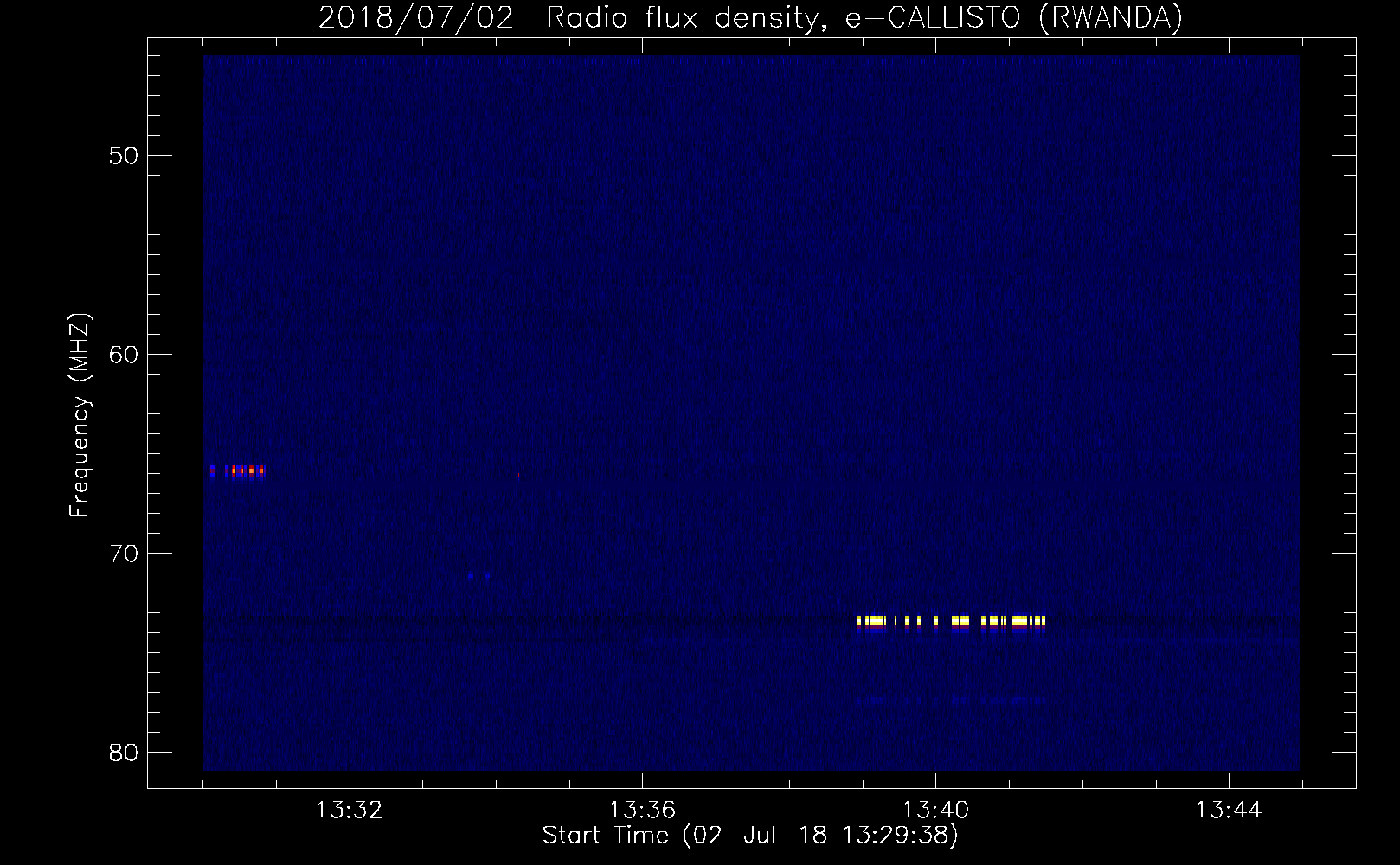This screenshot has height=865, width=1400.
Task: Click the bright yellow burst near 73 MHz
Action: point(951,621)
